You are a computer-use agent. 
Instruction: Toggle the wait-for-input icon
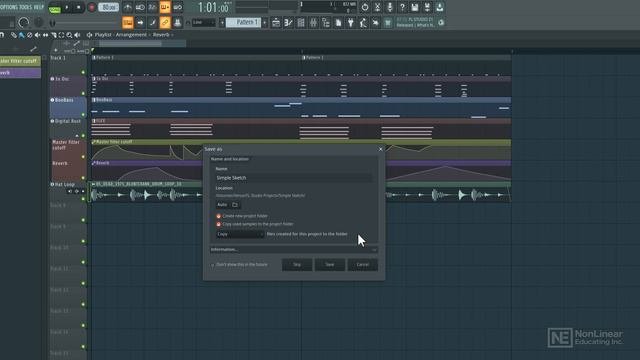[140, 7]
